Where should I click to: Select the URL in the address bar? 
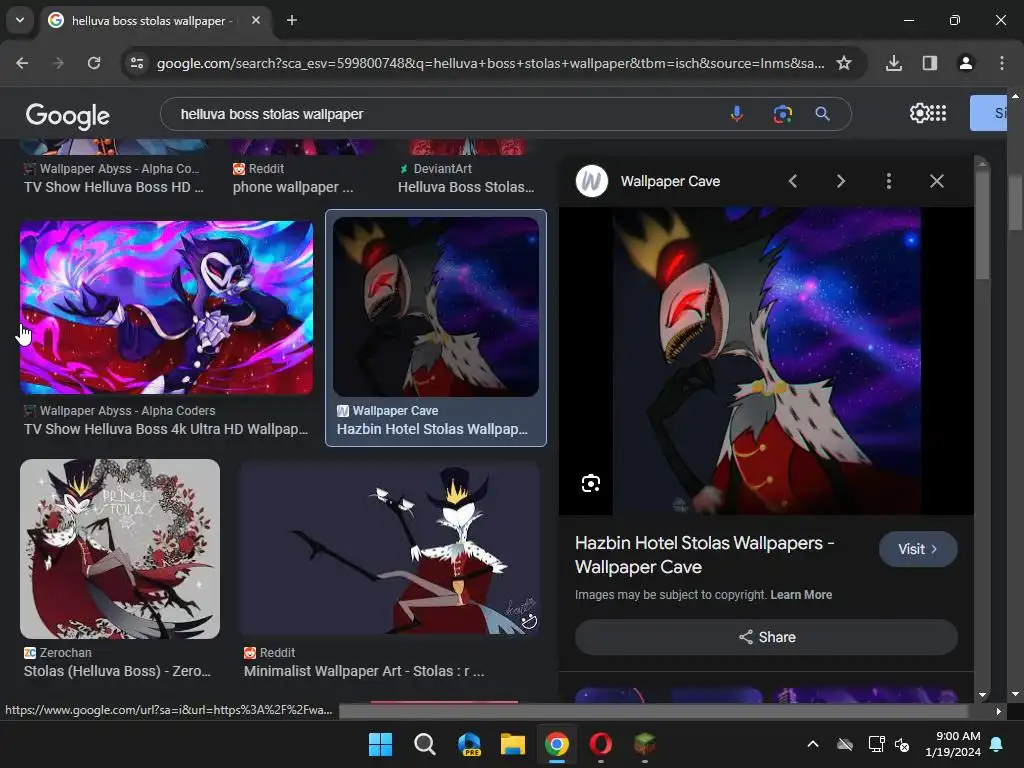coord(490,63)
